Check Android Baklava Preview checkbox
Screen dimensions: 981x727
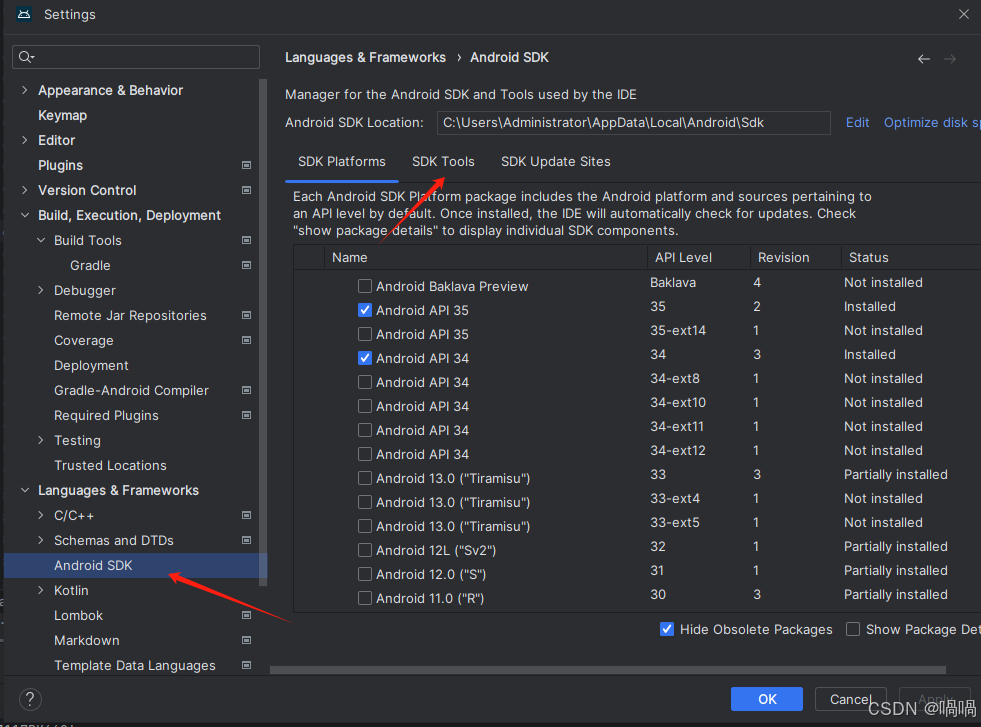coord(365,287)
